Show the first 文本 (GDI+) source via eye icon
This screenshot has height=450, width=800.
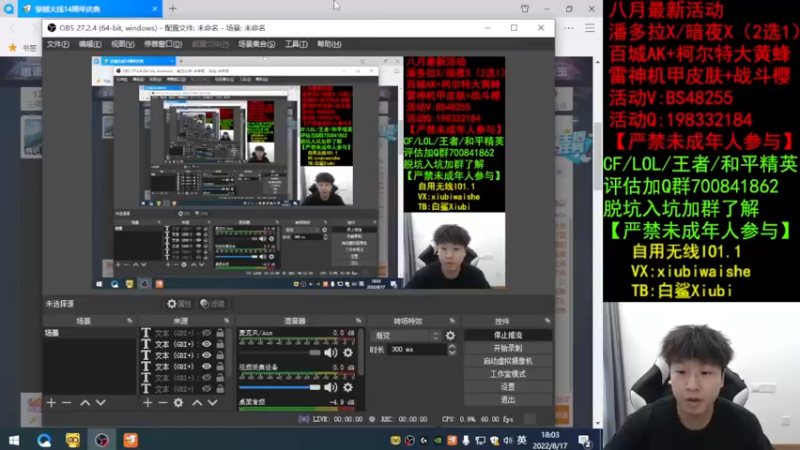pos(206,333)
